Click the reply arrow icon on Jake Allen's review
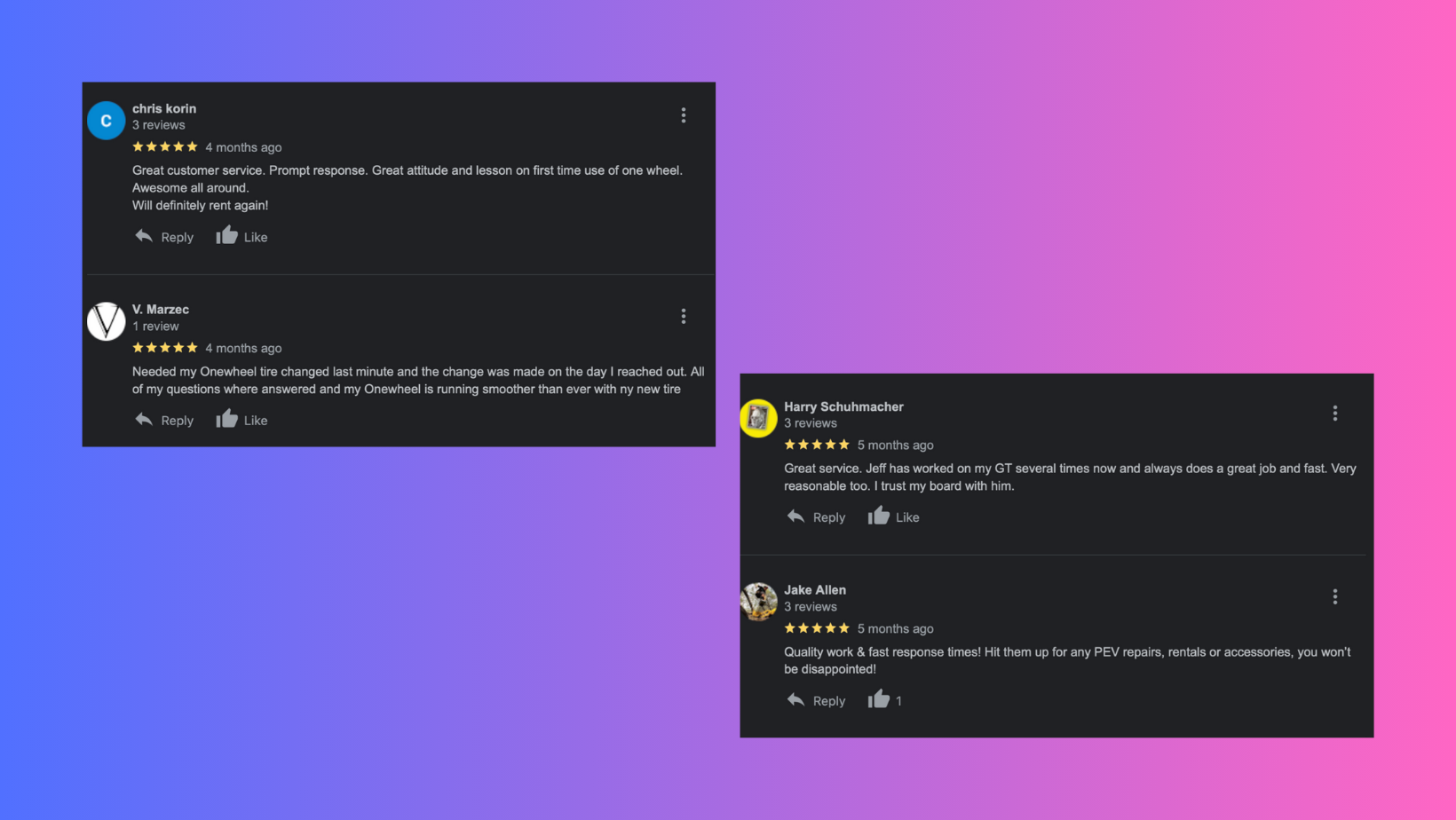This screenshot has width=1456, height=820. tap(795, 700)
